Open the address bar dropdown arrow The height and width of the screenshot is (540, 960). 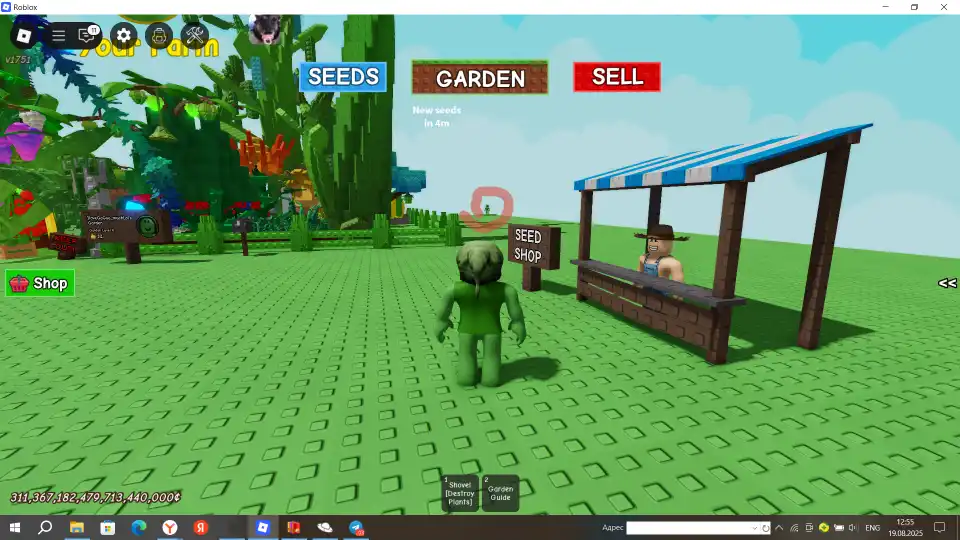754,528
